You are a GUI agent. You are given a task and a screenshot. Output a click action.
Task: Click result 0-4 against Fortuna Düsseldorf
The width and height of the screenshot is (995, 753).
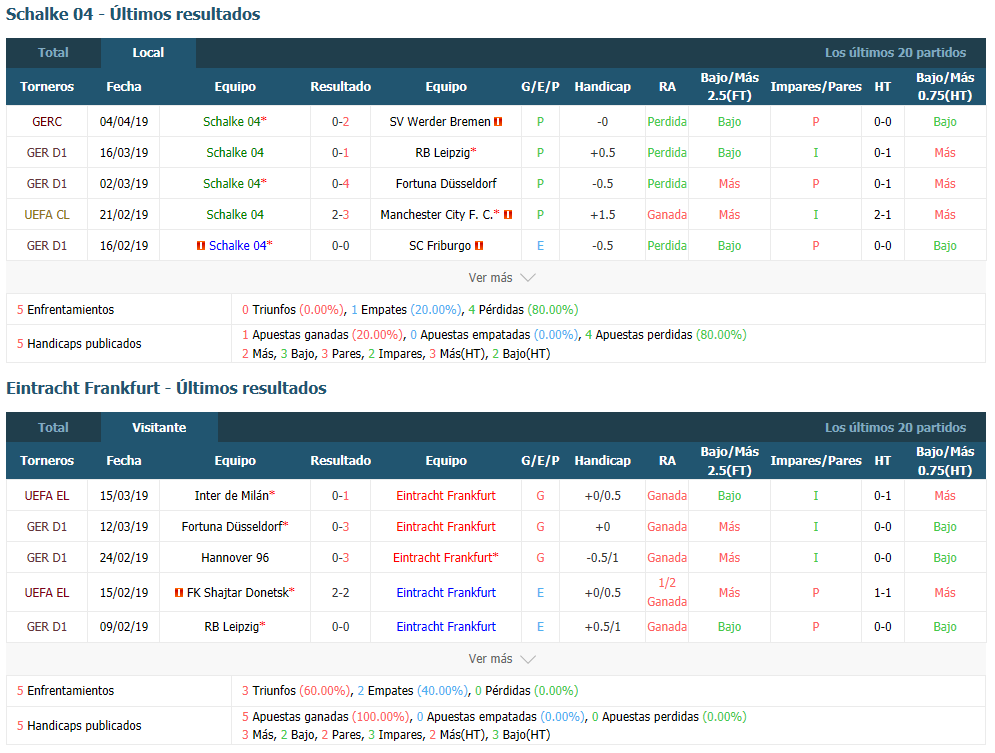pyautogui.click(x=341, y=184)
